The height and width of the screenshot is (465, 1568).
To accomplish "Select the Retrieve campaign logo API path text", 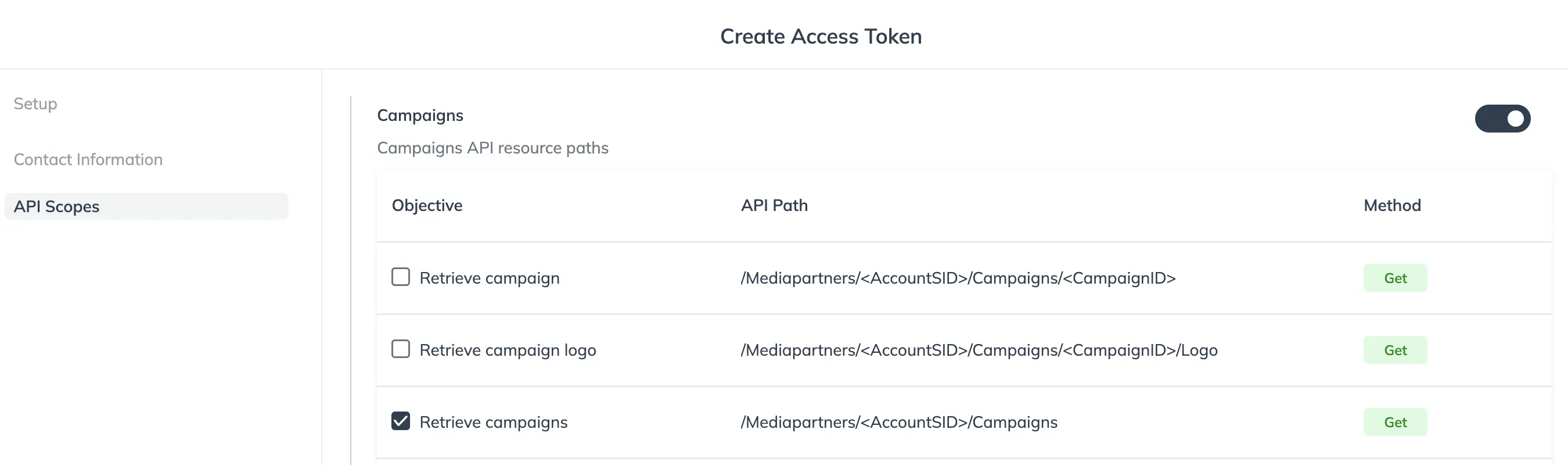I will tap(978, 349).
